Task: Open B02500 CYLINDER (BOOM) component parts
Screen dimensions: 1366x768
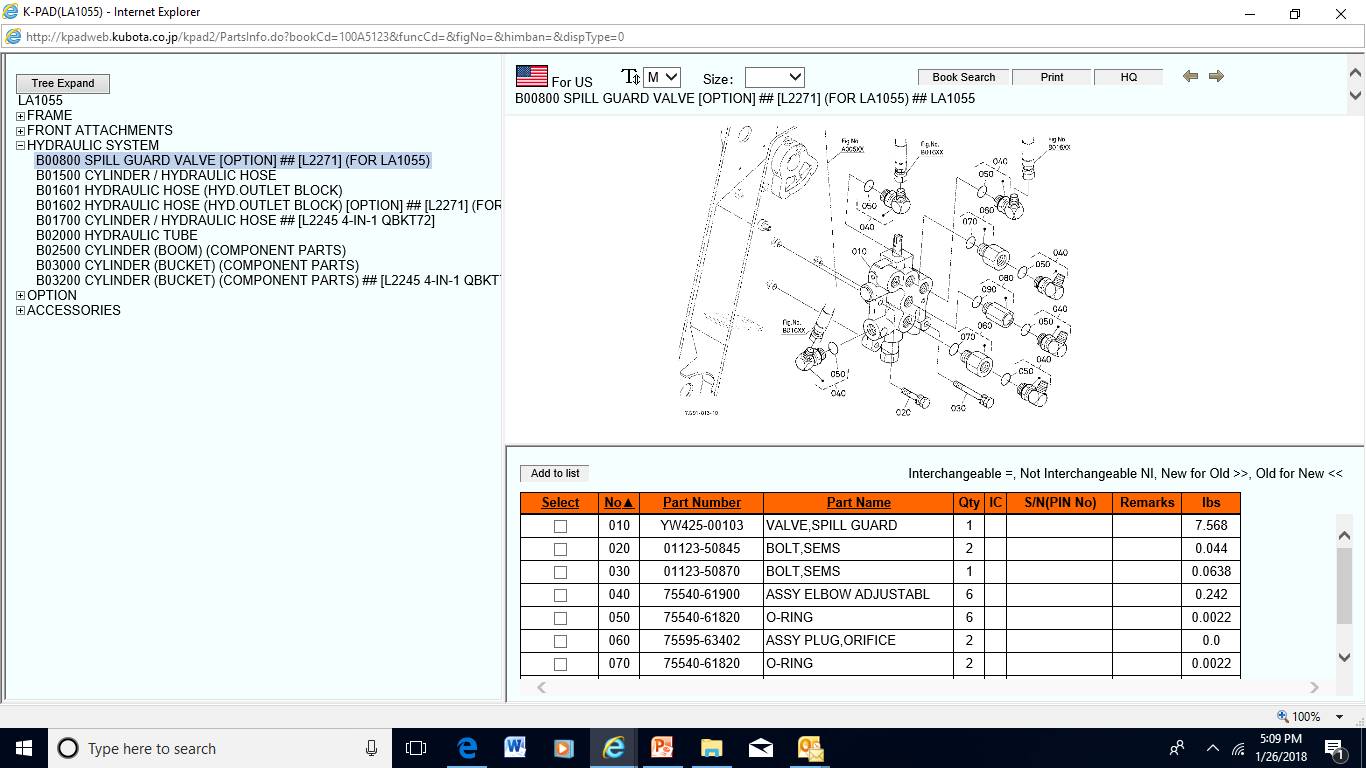Action: coord(191,250)
